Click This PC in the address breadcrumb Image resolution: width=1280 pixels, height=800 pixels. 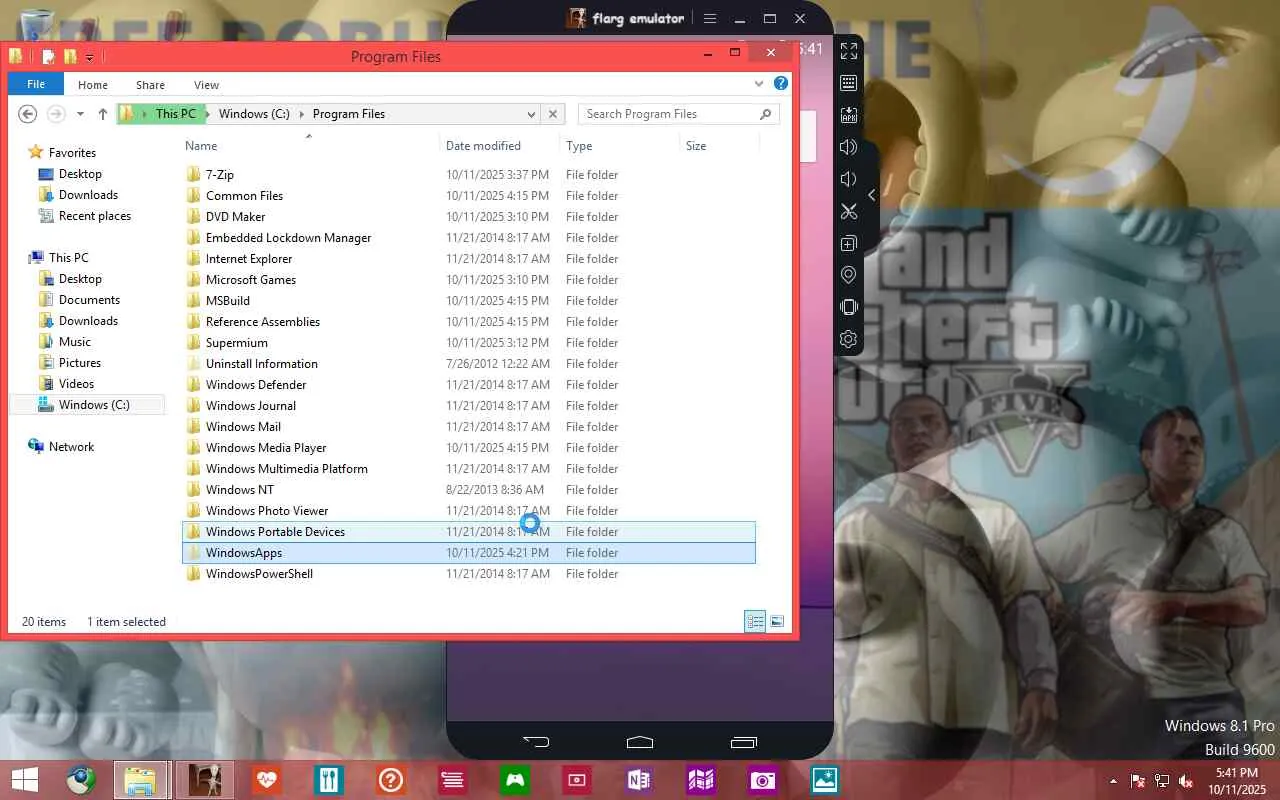click(176, 114)
